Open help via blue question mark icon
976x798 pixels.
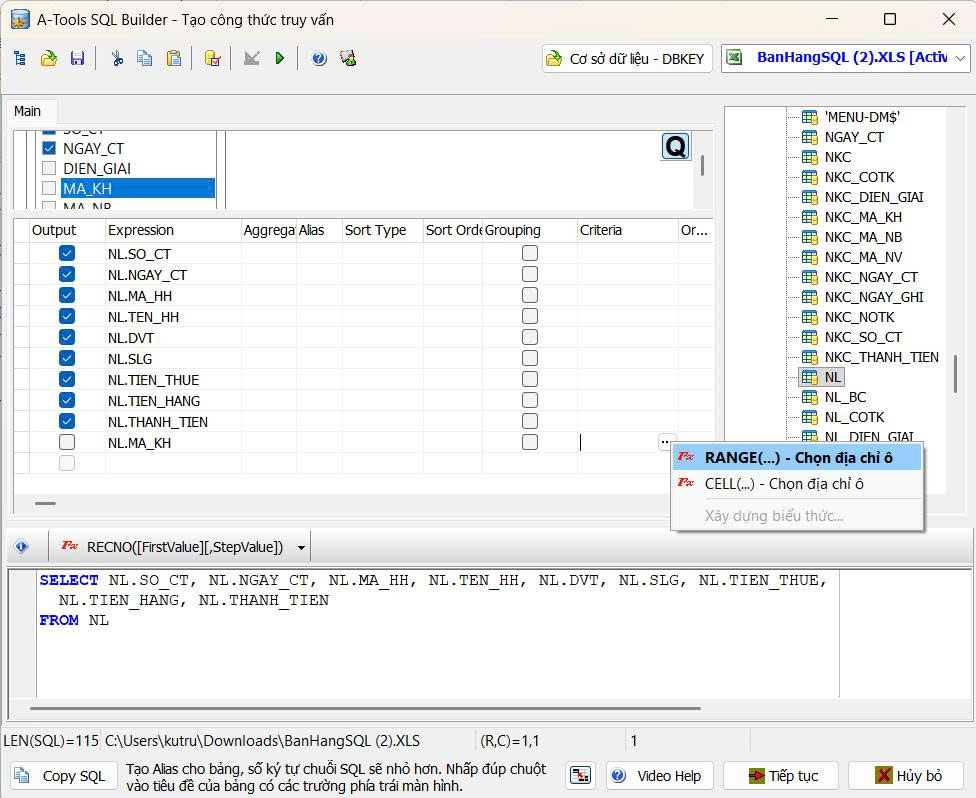tap(319, 59)
